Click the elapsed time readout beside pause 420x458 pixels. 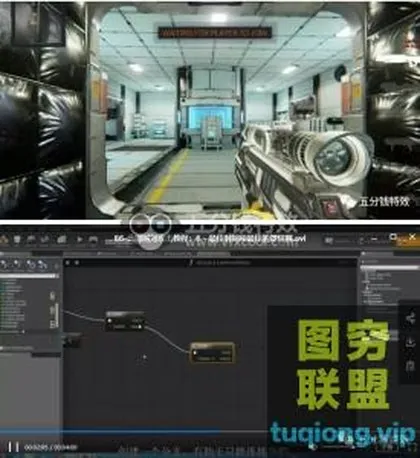click(x=50, y=447)
